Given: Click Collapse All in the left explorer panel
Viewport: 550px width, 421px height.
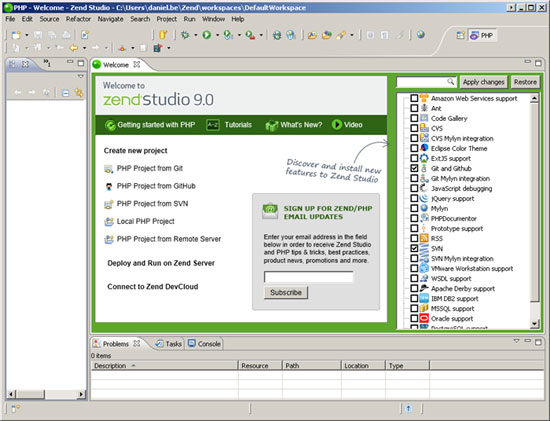Looking at the screenshot, I should pyautogui.click(x=65, y=93).
